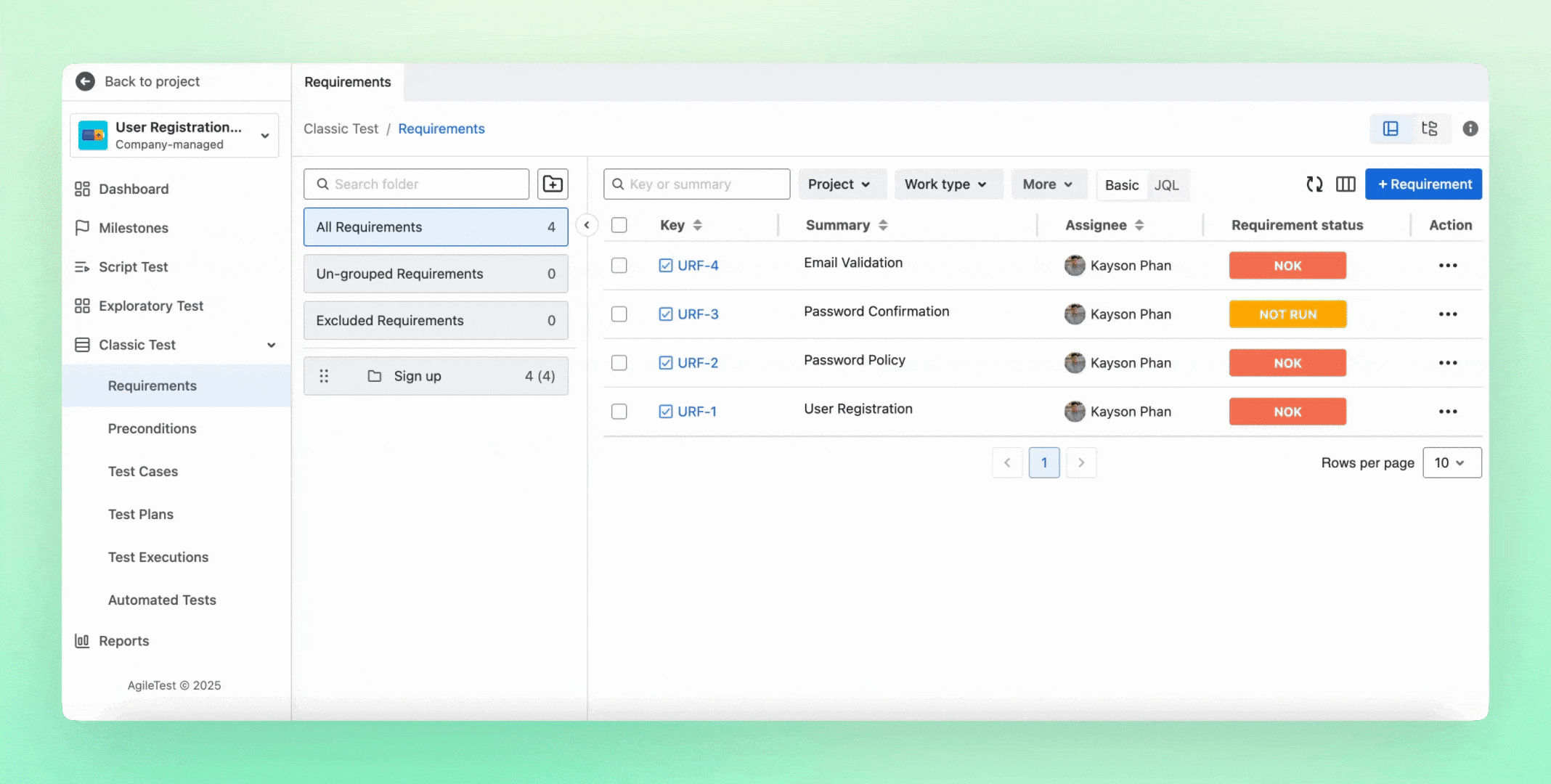Check the box for the URF-3 row
Viewport: 1551px width, 784px height.
(619, 314)
